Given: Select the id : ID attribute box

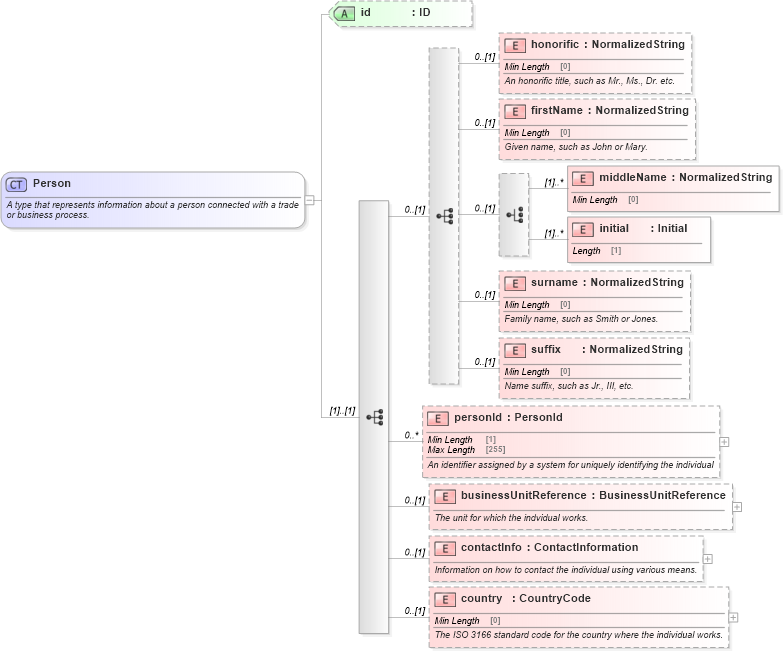Looking at the screenshot, I should [x=401, y=14].
